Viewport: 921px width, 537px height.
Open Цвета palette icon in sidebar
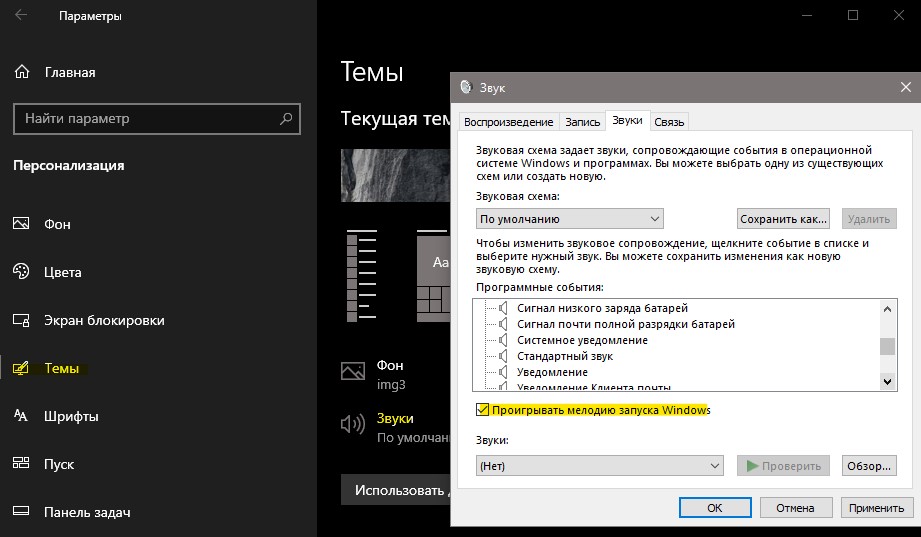click(21, 271)
